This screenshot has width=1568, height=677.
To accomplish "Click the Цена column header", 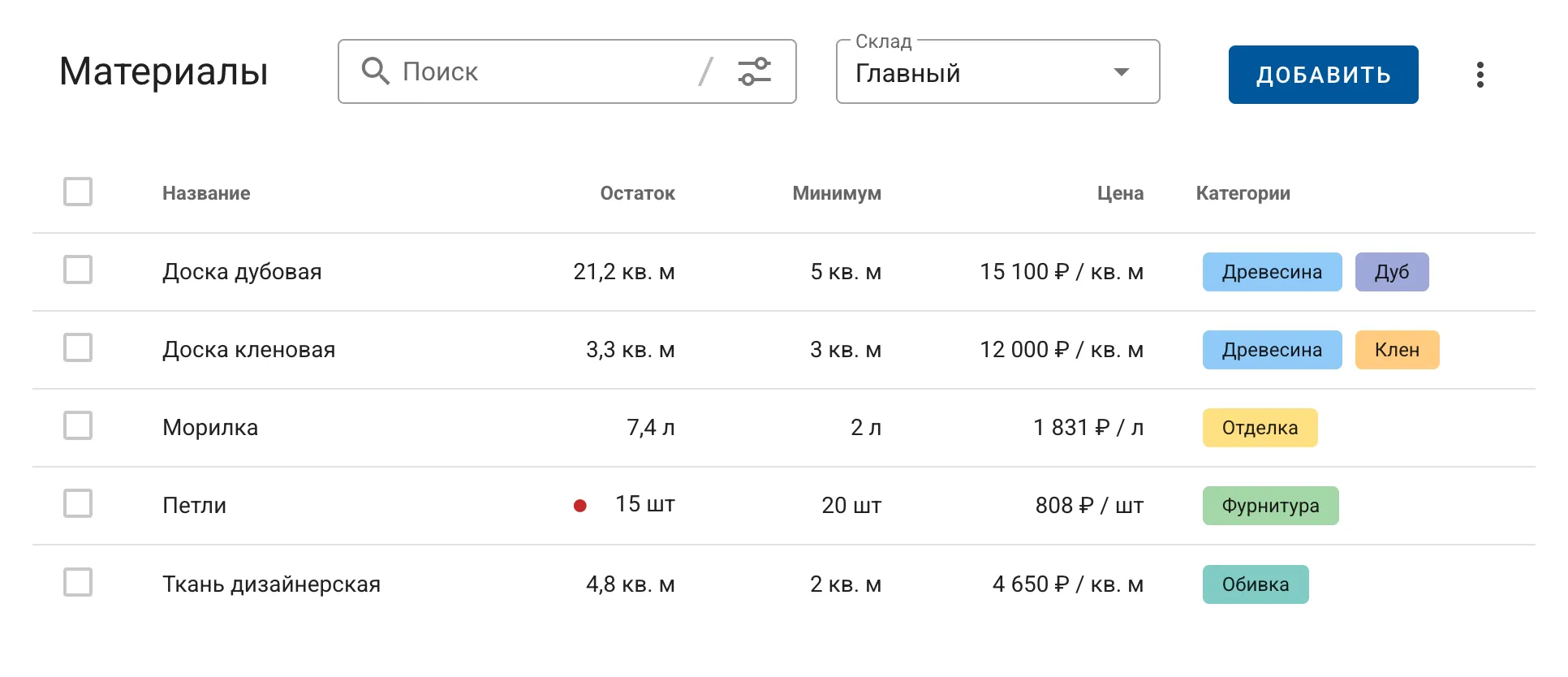I will [1119, 193].
